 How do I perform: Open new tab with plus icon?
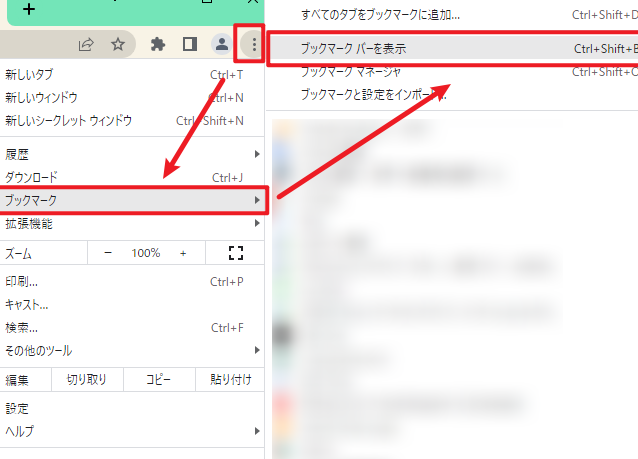pyautogui.click(x=29, y=9)
